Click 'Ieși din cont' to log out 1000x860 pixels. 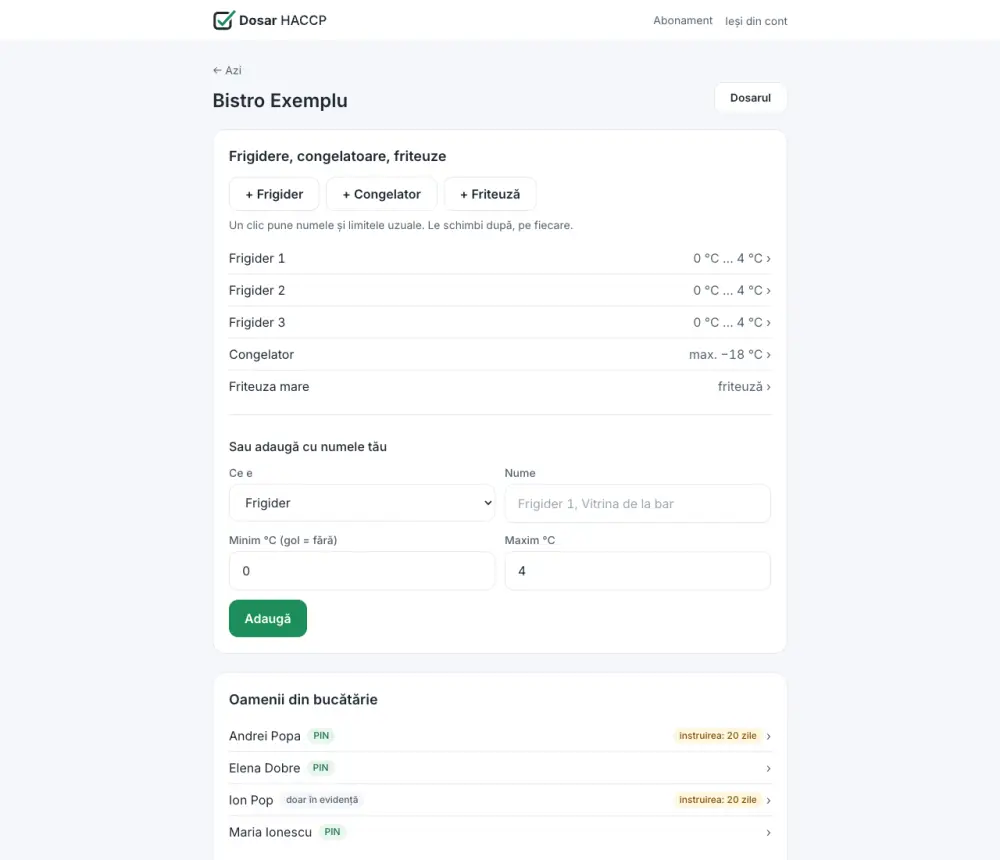pos(756,21)
